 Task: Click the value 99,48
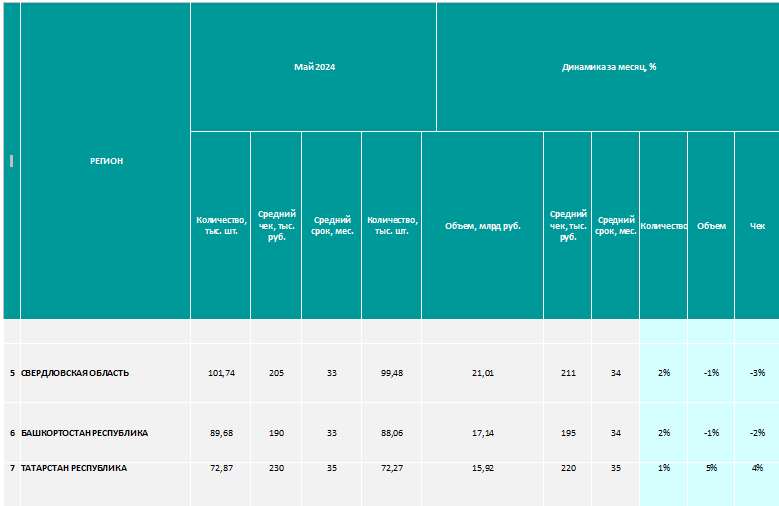pyautogui.click(x=391, y=373)
